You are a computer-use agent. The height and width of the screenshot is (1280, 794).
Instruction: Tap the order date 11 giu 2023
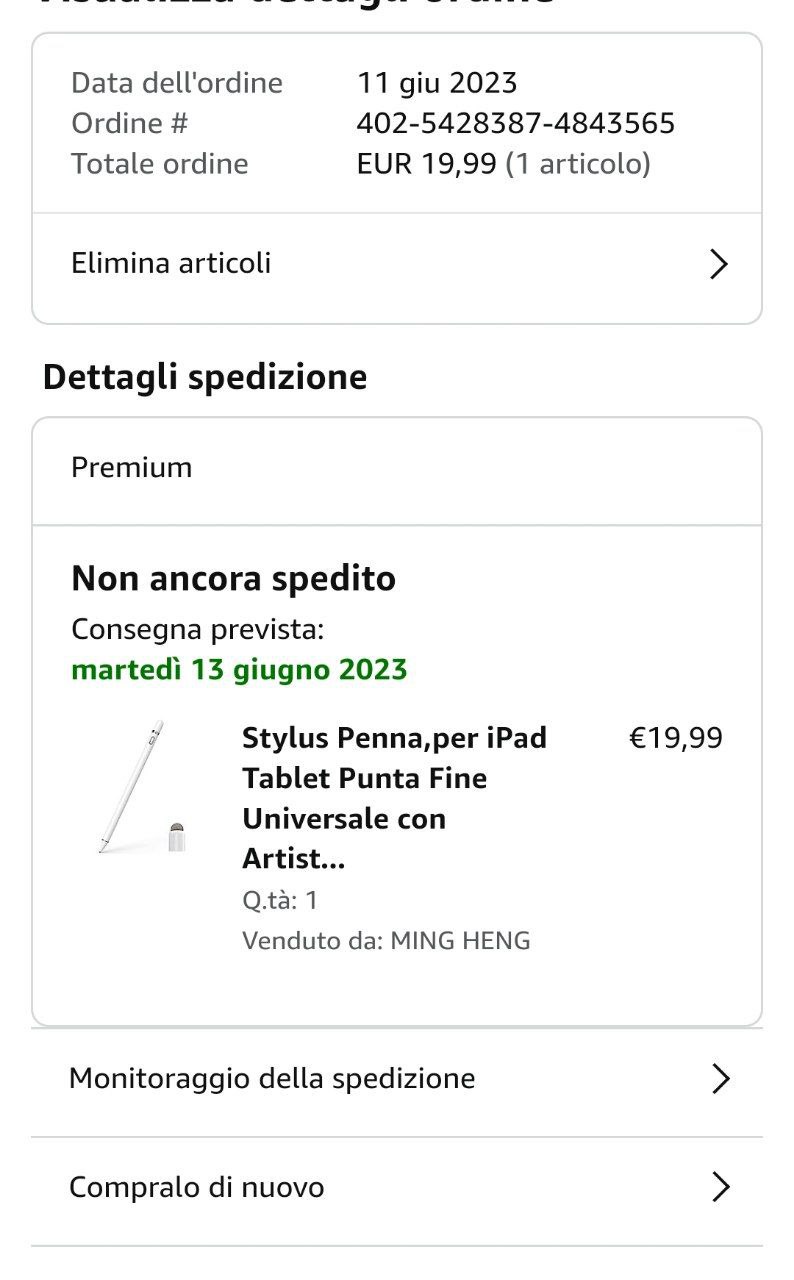pos(437,83)
